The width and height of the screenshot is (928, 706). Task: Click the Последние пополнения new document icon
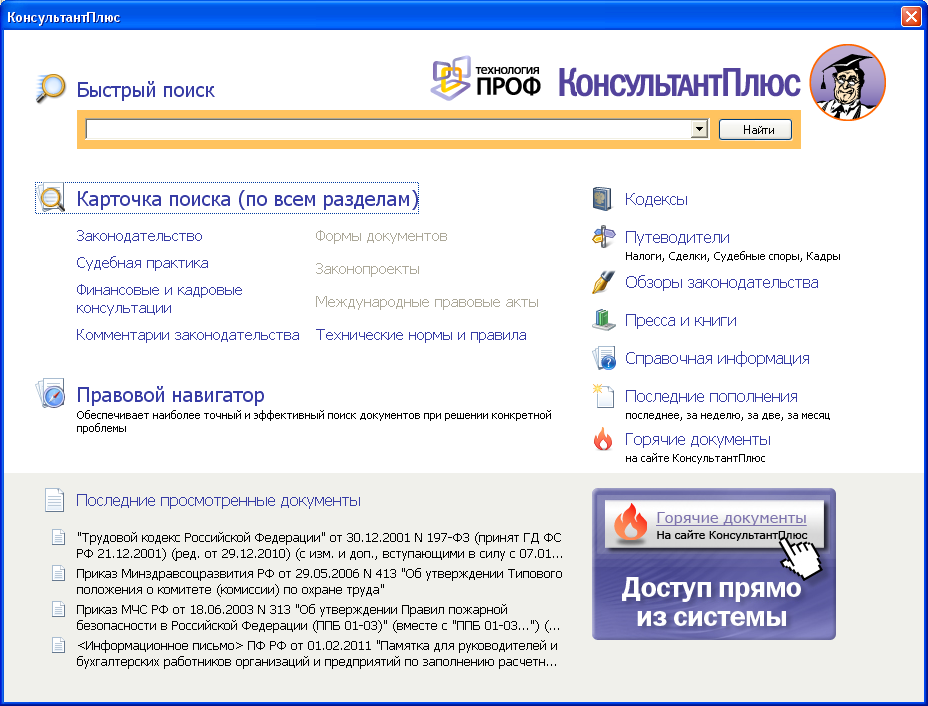603,396
